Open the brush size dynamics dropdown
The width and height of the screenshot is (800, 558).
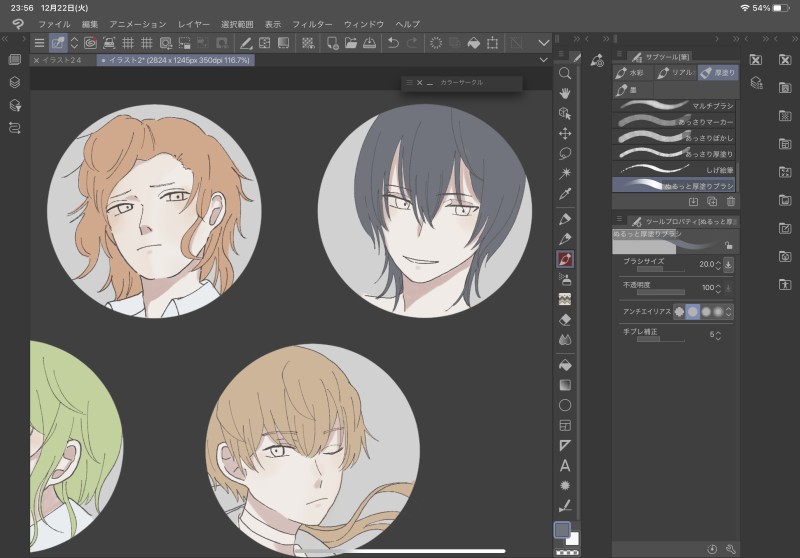[728, 265]
